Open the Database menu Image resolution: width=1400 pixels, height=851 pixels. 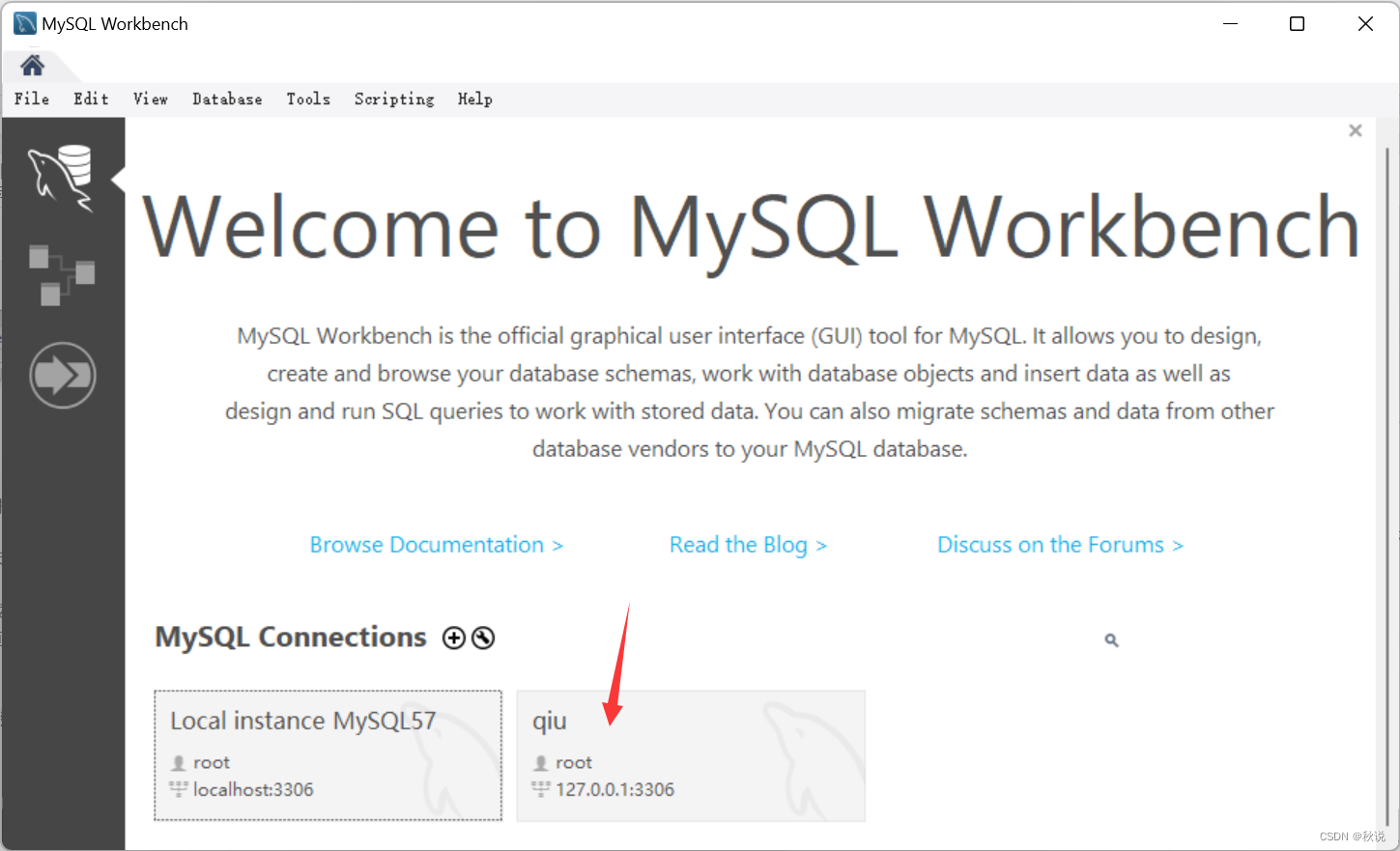[x=227, y=99]
